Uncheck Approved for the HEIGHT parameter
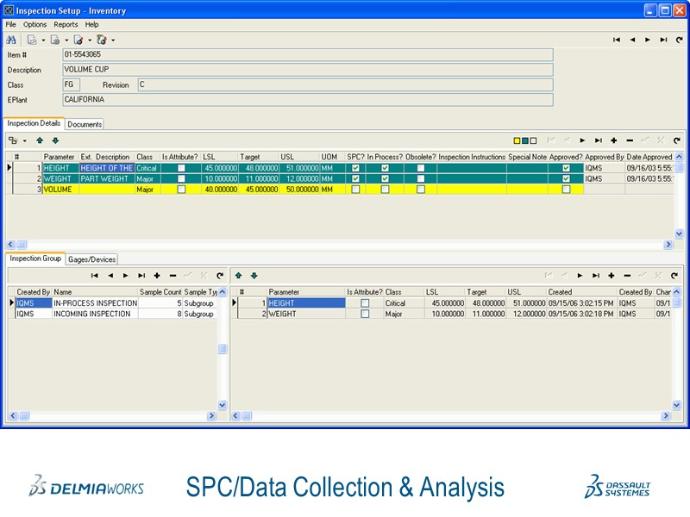The width and height of the screenshot is (690, 517). click(x=566, y=168)
